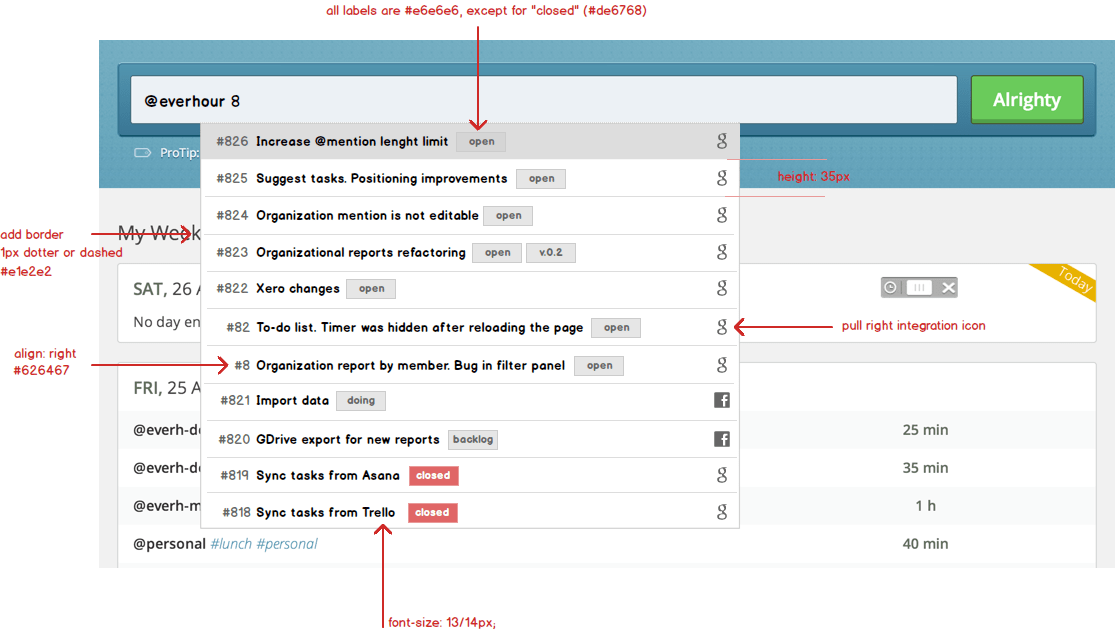The image size is (1115, 633).
Task: Choose 'Organization mention is not editable' suggestion
Action: pos(368,215)
